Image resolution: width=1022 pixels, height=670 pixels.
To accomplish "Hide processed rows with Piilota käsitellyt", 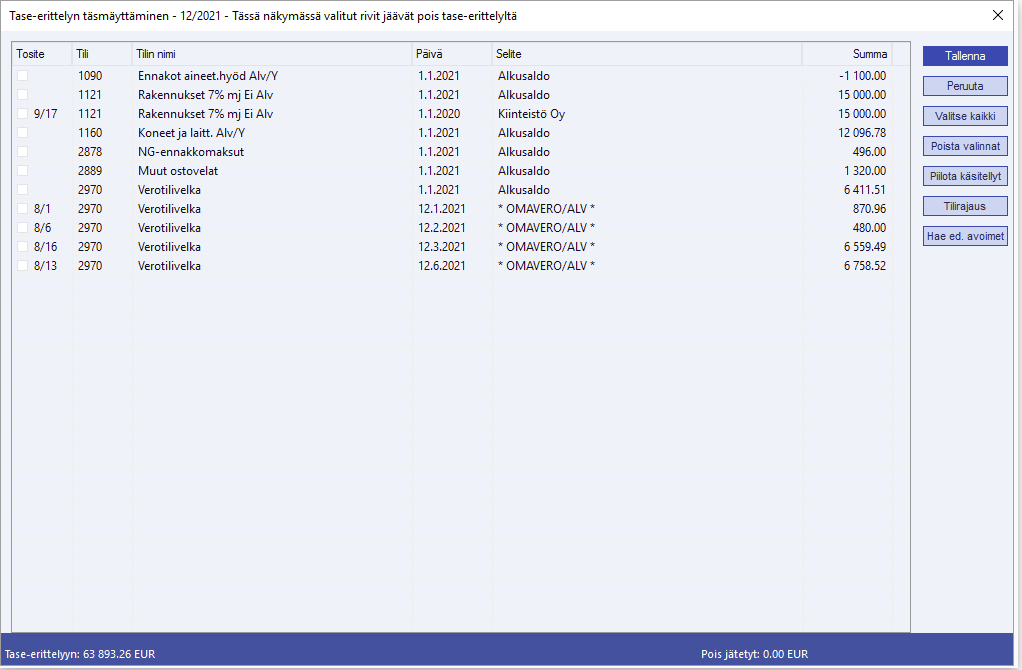I will (x=964, y=176).
